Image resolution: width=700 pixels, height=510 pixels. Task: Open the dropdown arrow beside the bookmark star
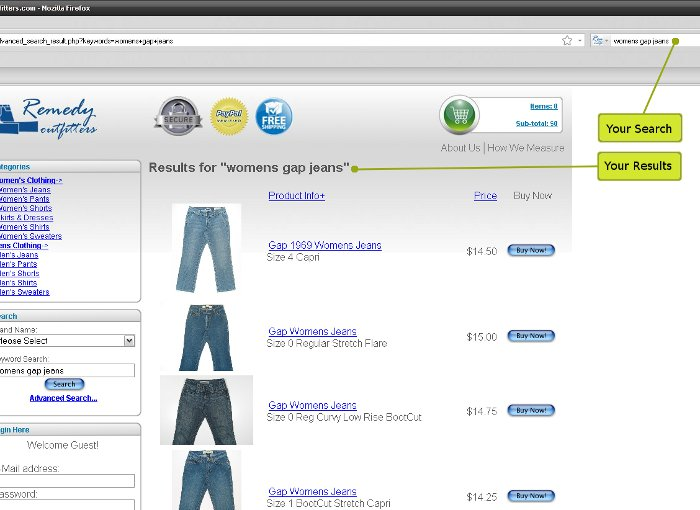click(579, 41)
